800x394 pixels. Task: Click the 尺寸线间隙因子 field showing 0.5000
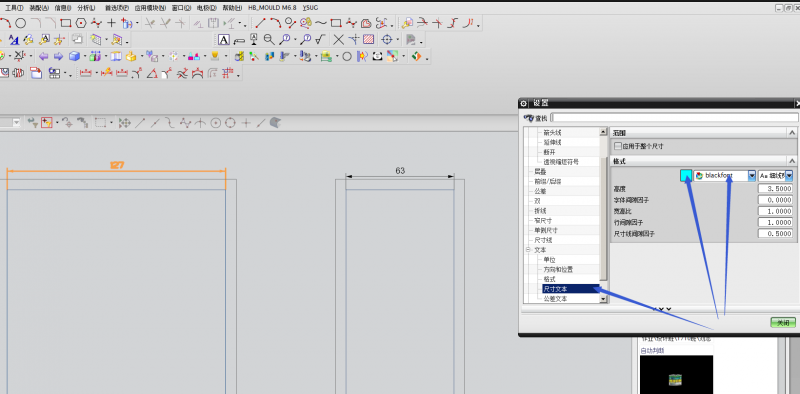tap(776, 233)
